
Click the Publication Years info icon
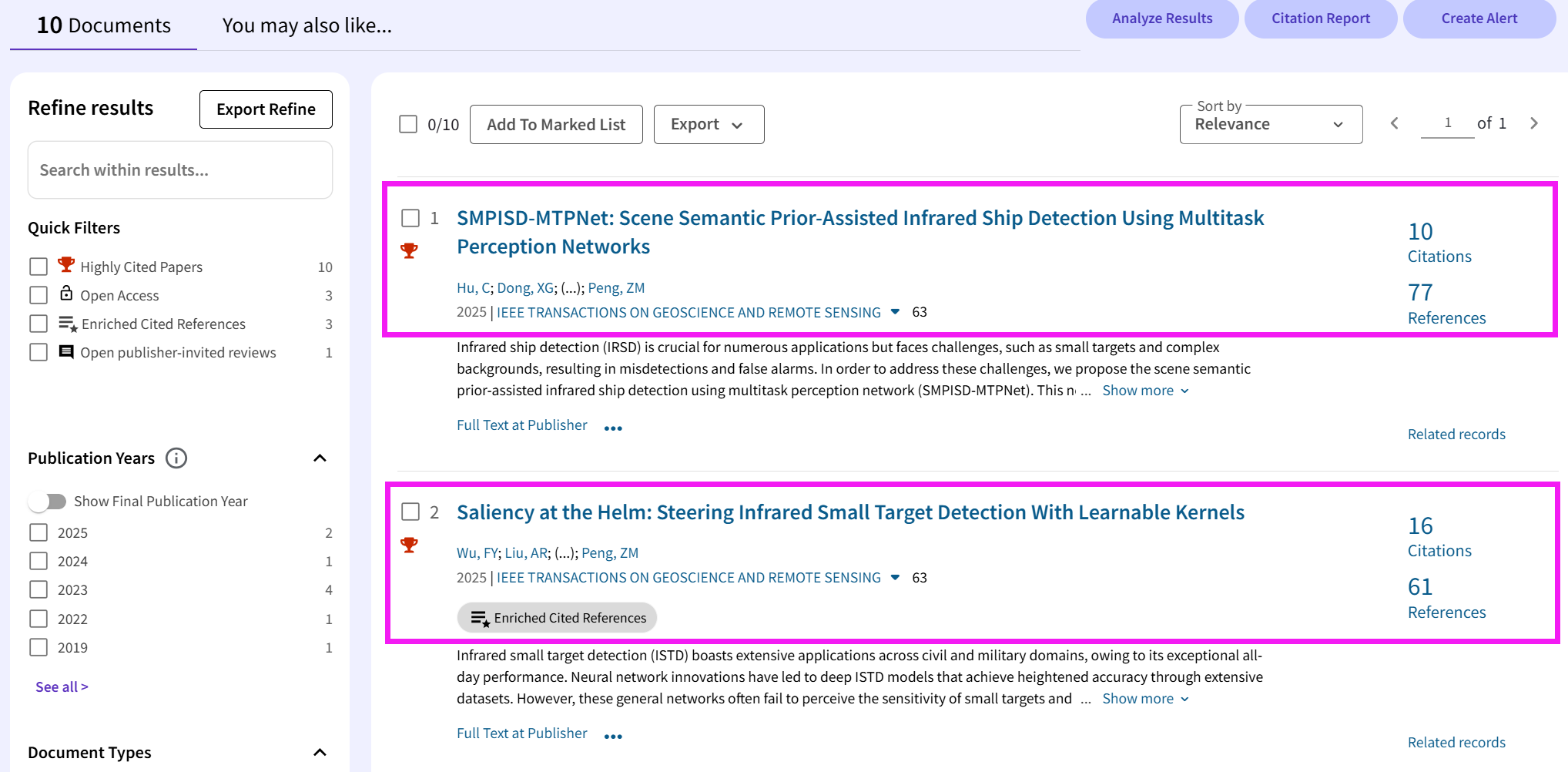176,458
